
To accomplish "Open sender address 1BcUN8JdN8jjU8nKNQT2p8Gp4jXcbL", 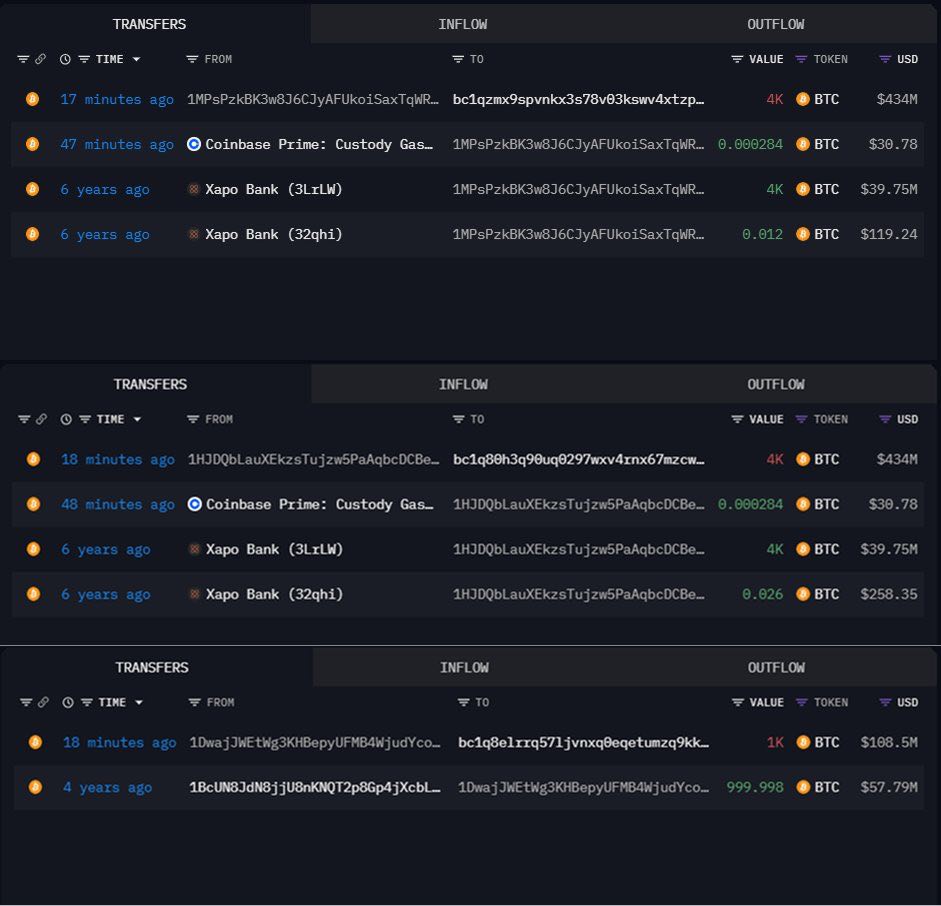I will (314, 787).
